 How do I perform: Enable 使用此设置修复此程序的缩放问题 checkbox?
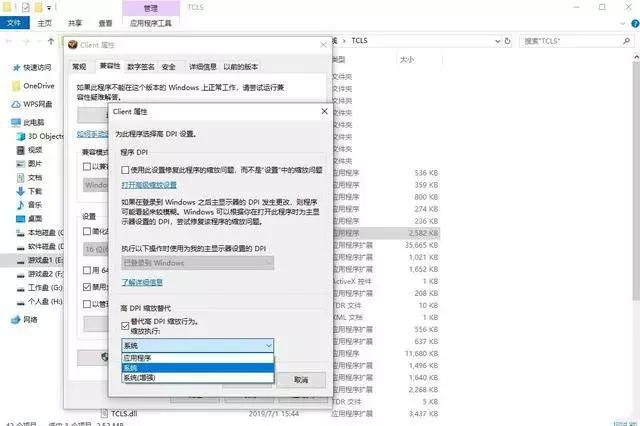(125, 170)
